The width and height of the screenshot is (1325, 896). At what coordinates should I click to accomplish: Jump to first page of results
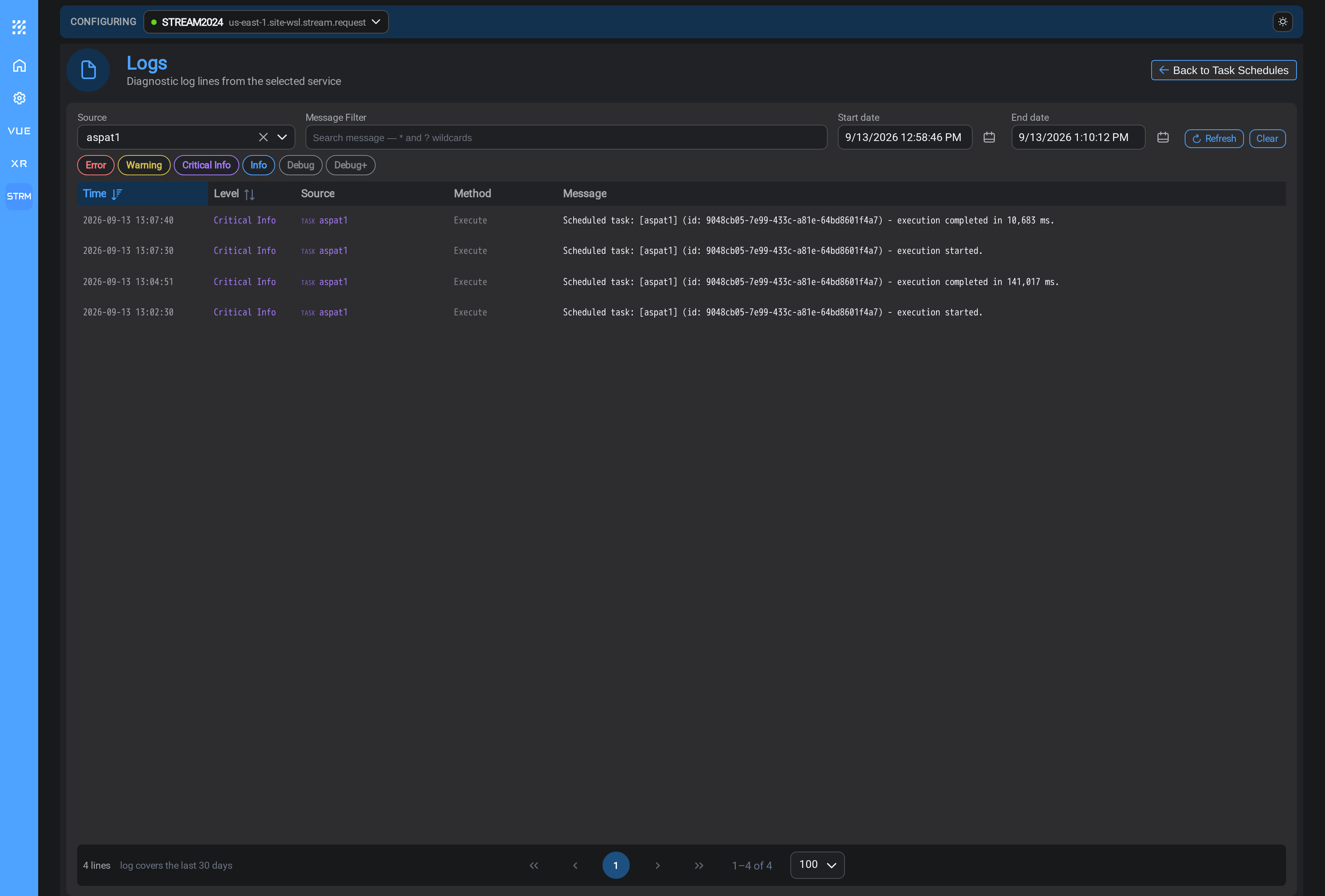pyautogui.click(x=534, y=865)
